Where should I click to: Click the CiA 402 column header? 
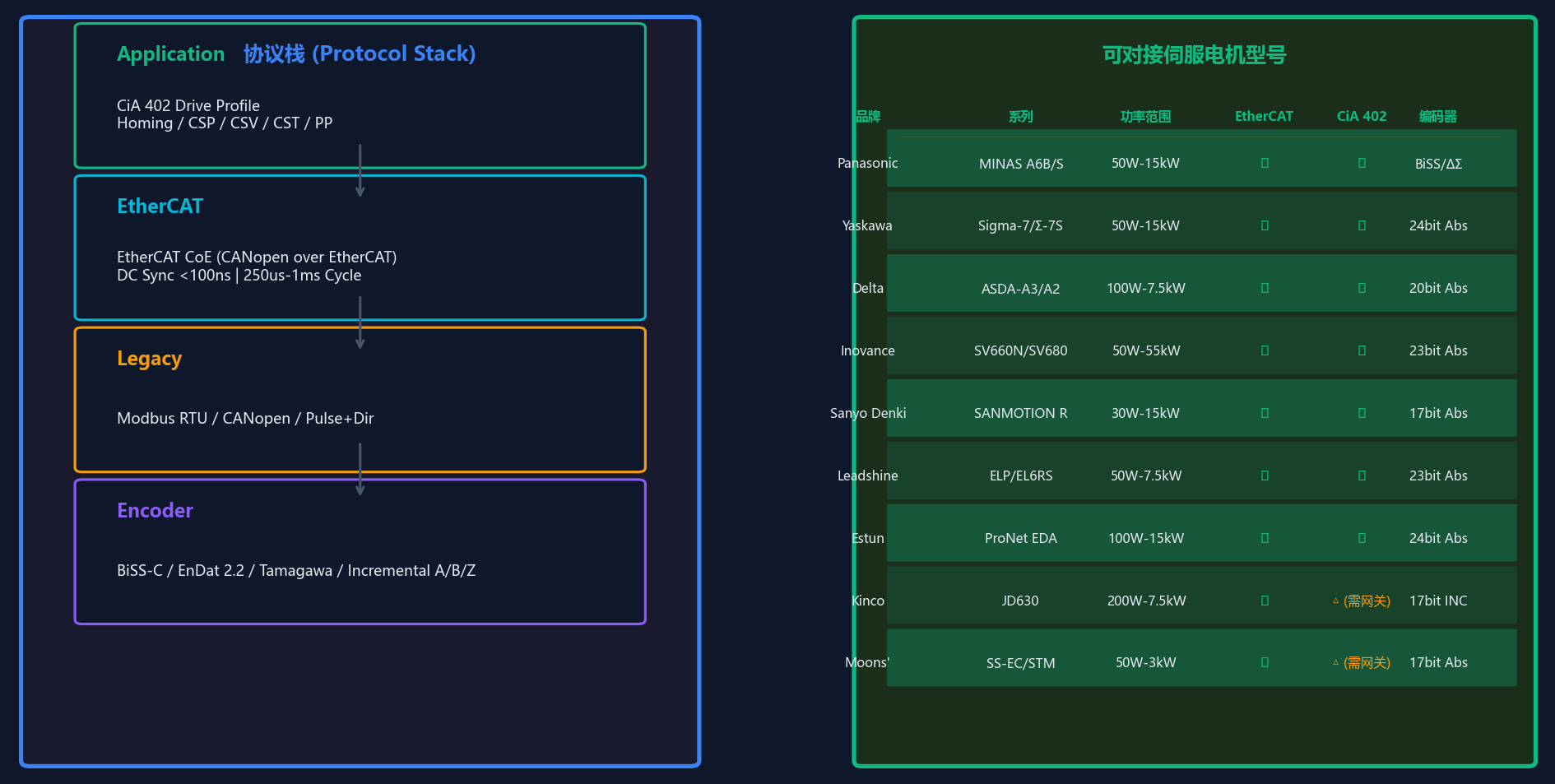point(1362,117)
